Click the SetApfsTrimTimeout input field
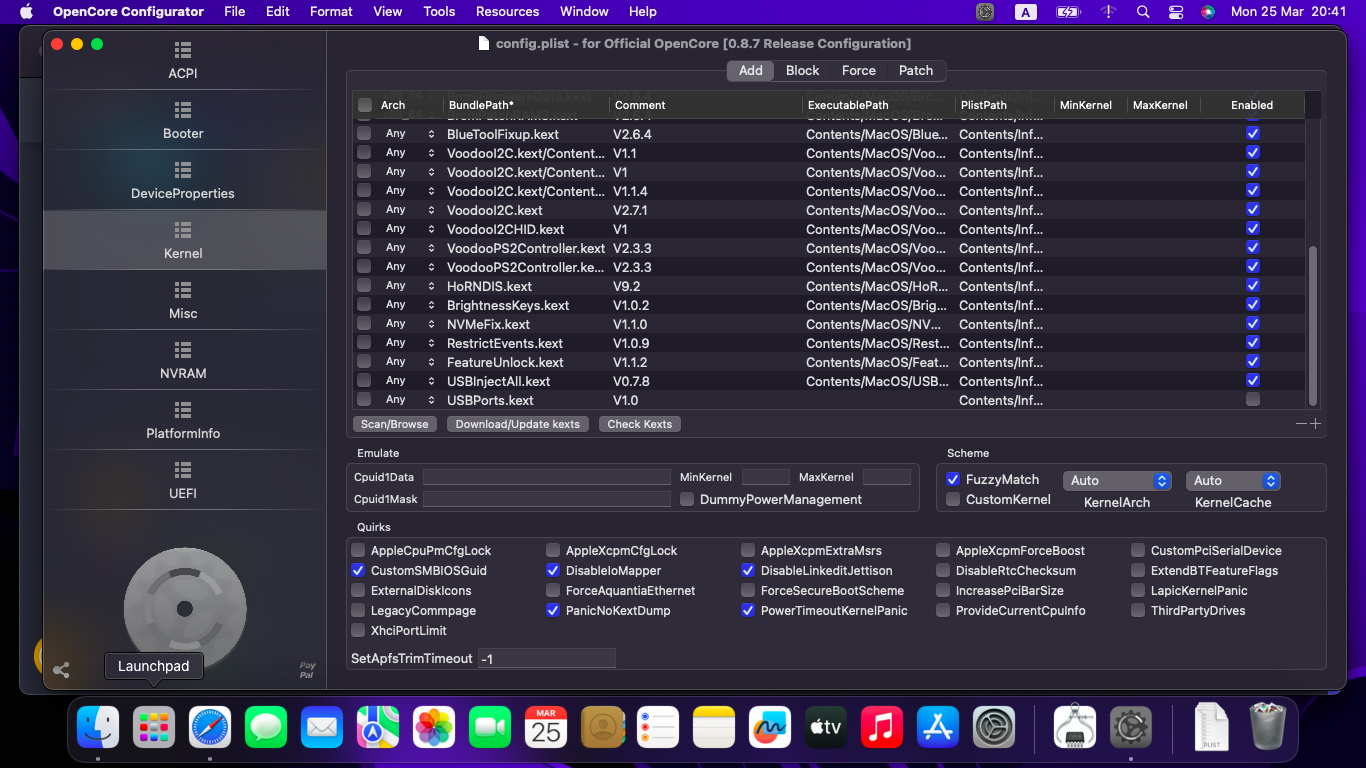Image resolution: width=1366 pixels, height=768 pixels. pos(546,659)
